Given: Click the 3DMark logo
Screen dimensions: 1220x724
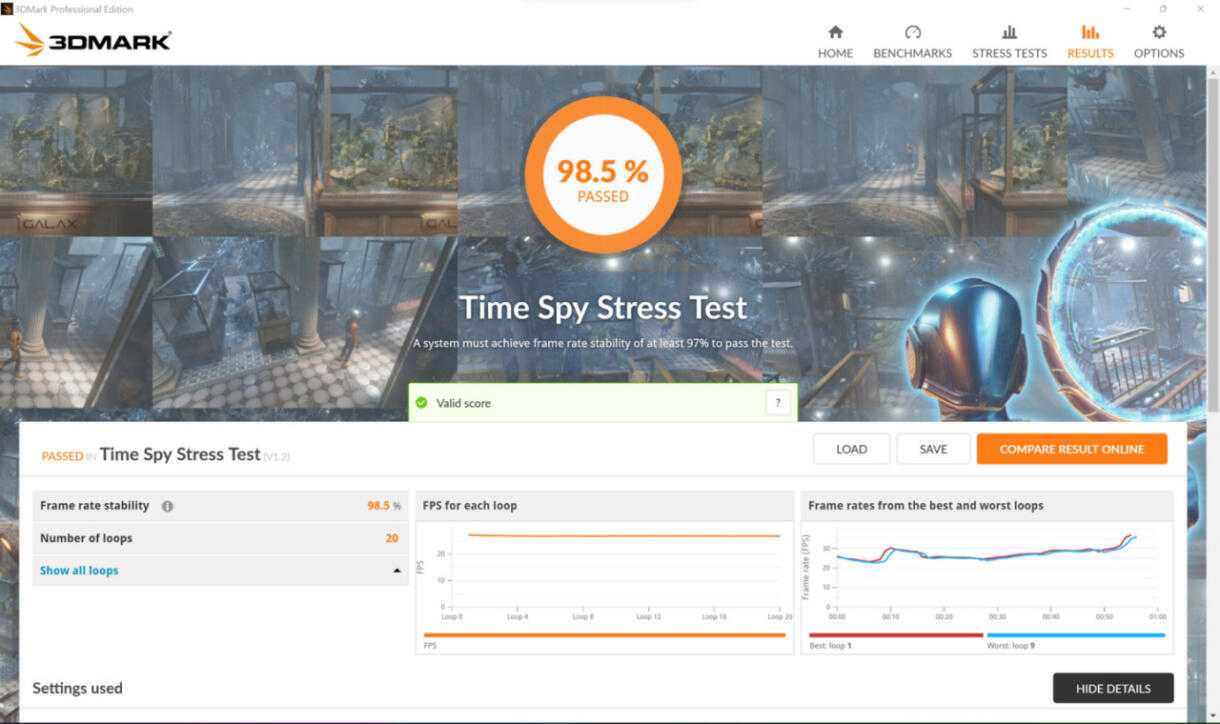Looking at the screenshot, I should [94, 40].
